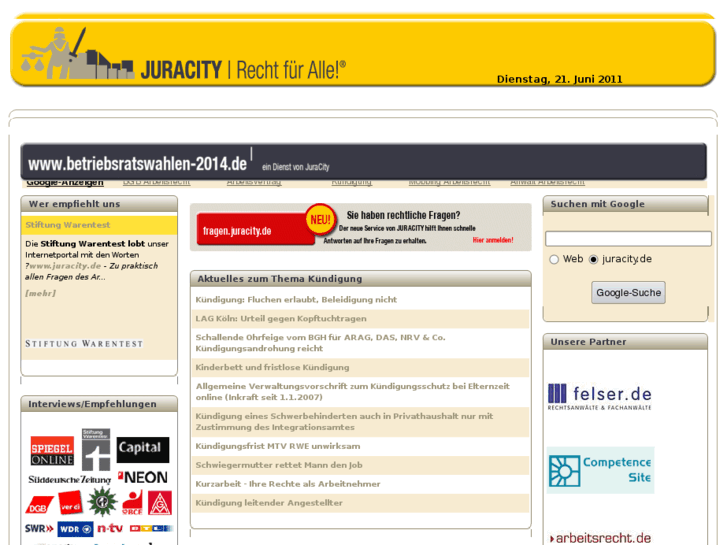Focus the Google search text field

click(x=628, y=239)
